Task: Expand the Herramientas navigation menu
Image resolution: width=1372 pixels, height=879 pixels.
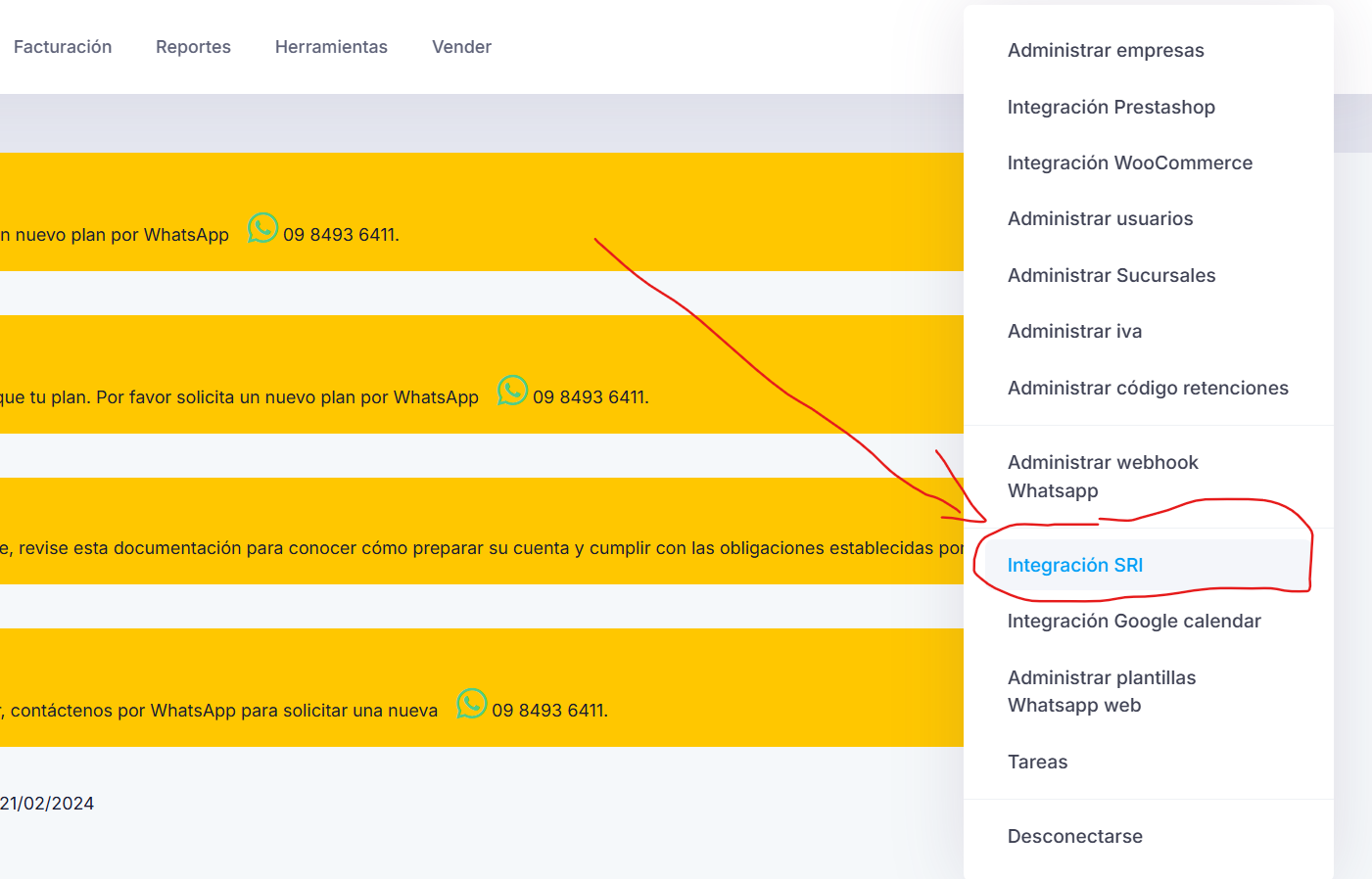Action: point(331,47)
